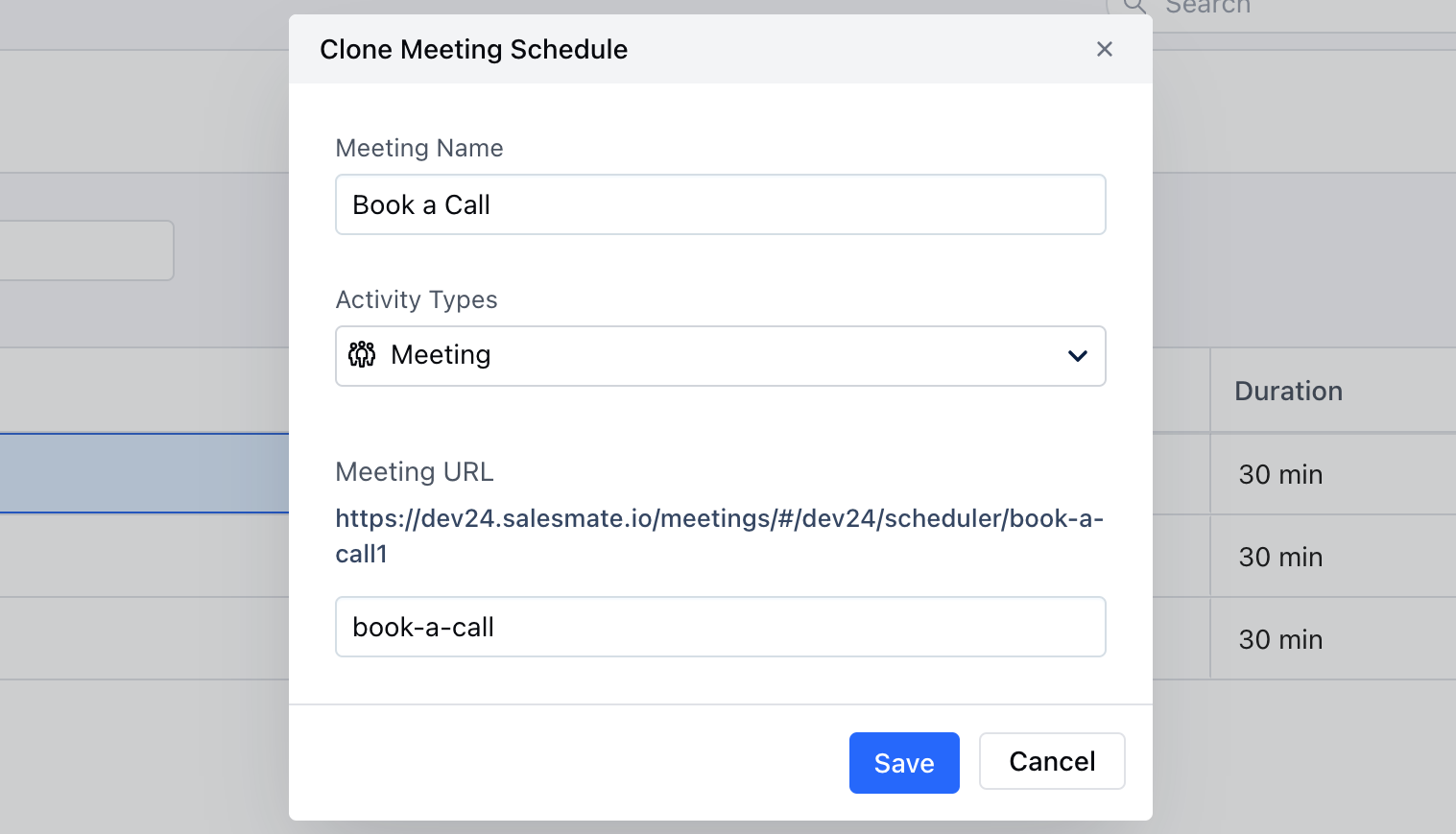Screen dimensions: 1456x834
Task: Click the Meeting Name label
Action: click(419, 148)
